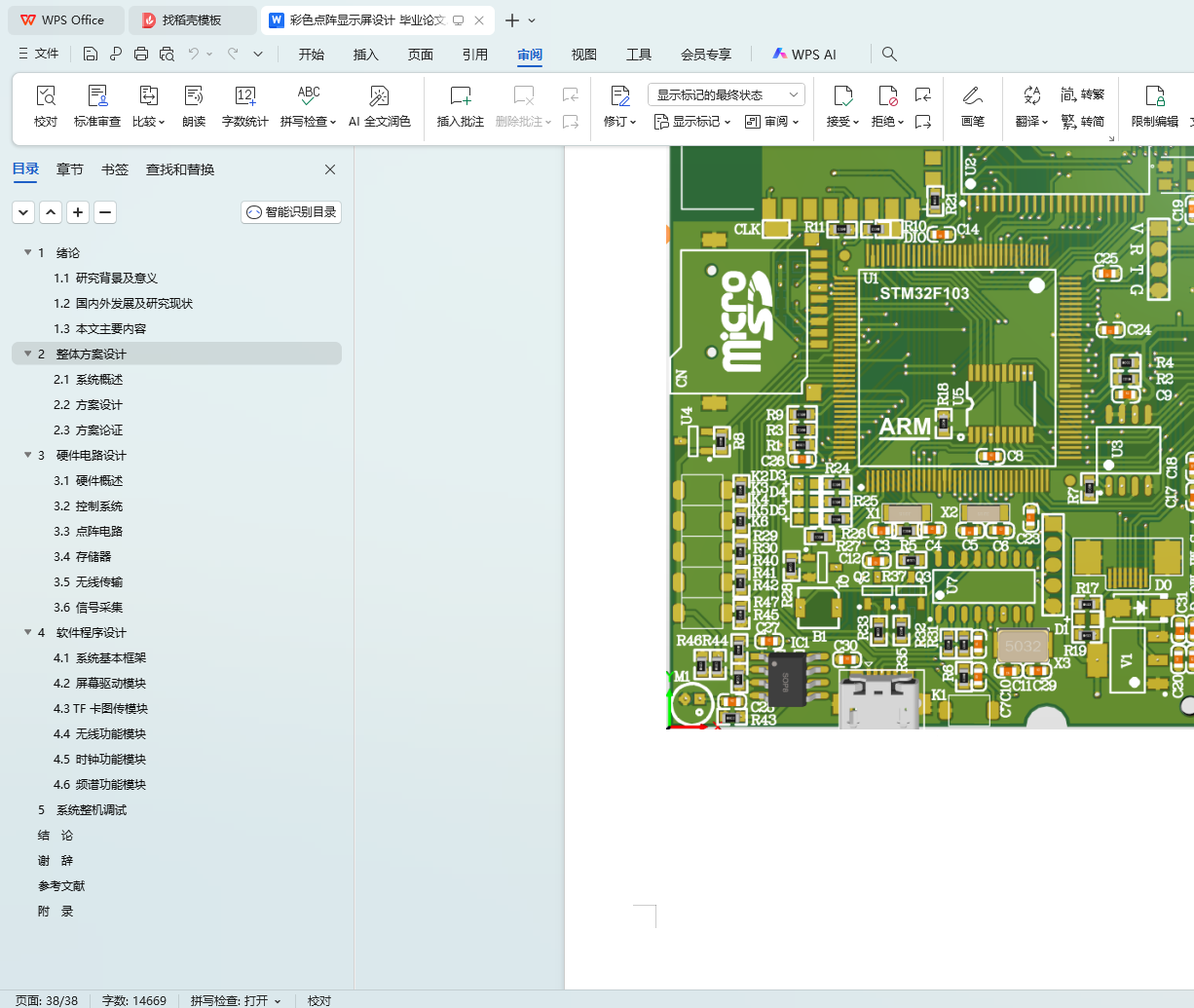Click 限制编辑 restrict editing

point(1155,106)
